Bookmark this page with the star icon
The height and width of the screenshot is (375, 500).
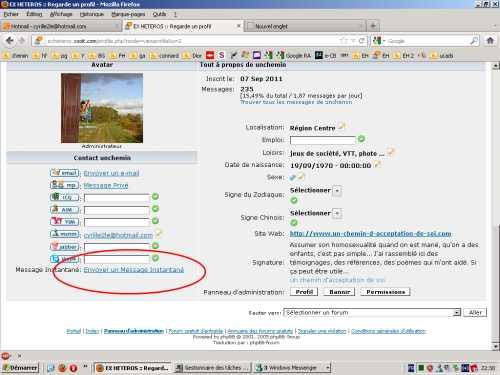[343, 41]
